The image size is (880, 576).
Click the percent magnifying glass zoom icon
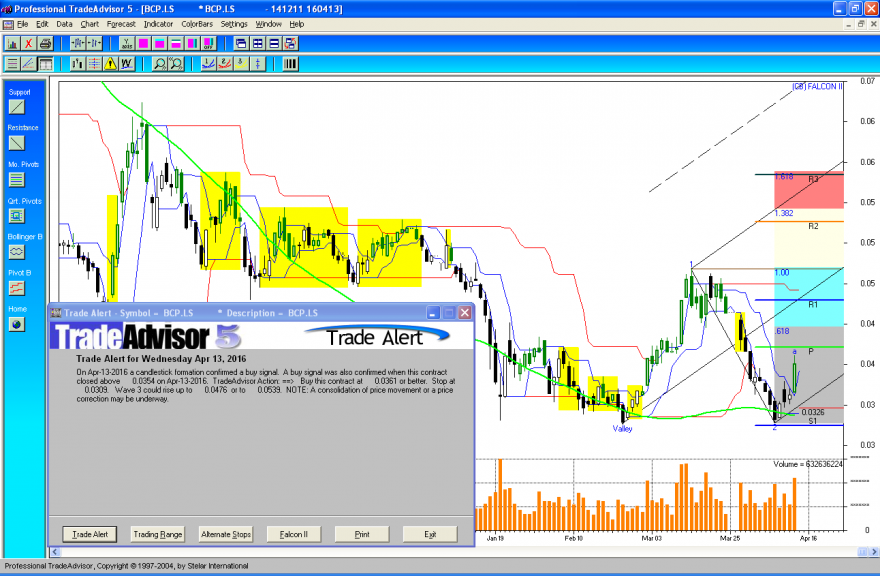pos(176,64)
